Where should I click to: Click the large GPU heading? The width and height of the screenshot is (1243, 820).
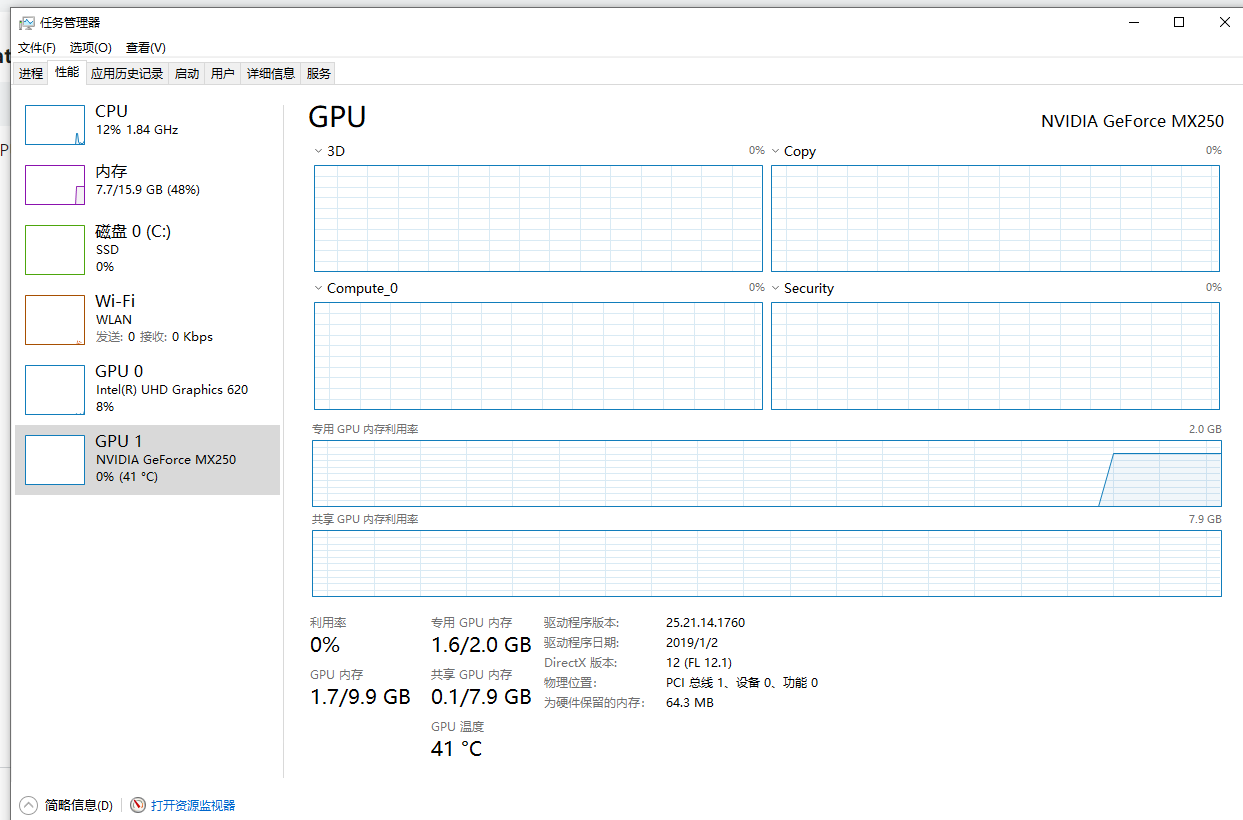(337, 117)
